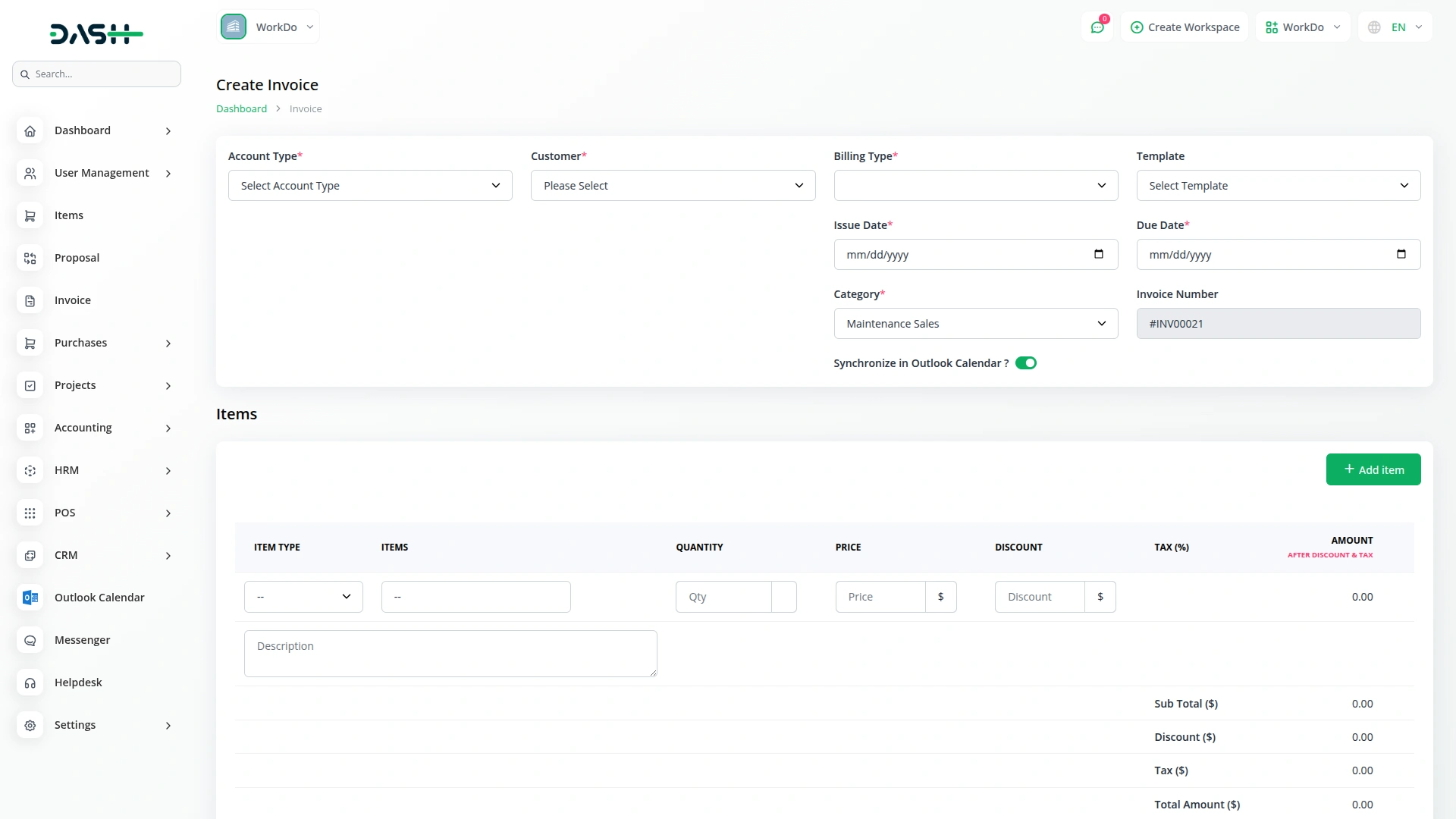
Task: Expand the HRM sidebar menu
Action: click(x=95, y=470)
